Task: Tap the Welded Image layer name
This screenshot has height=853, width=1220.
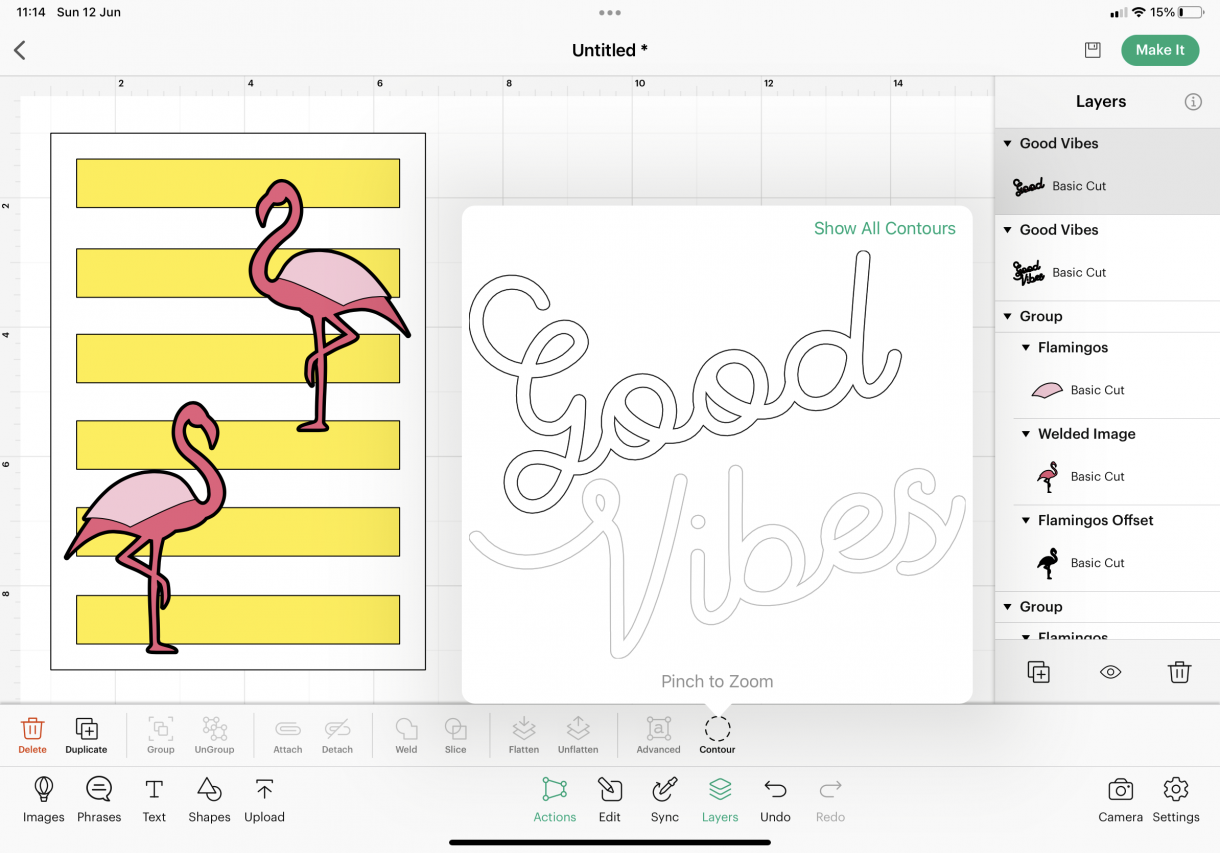Action: click(x=1087, y=434)
